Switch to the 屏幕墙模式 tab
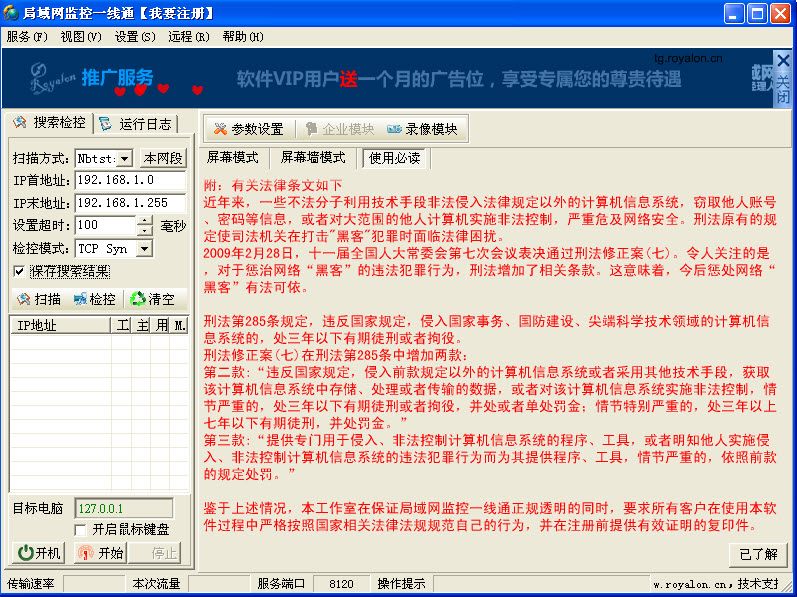797x597 pixels. pos(312,158)
